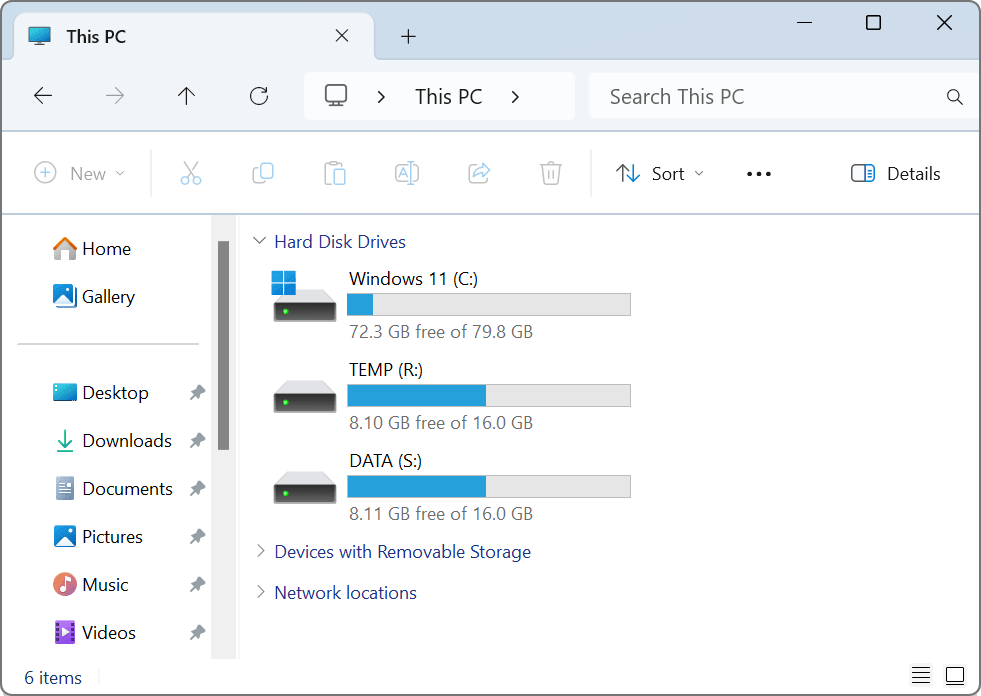
Task: Click the DATA (S:) usage bar
Action: pyautogui.click(x=489, y=486)
